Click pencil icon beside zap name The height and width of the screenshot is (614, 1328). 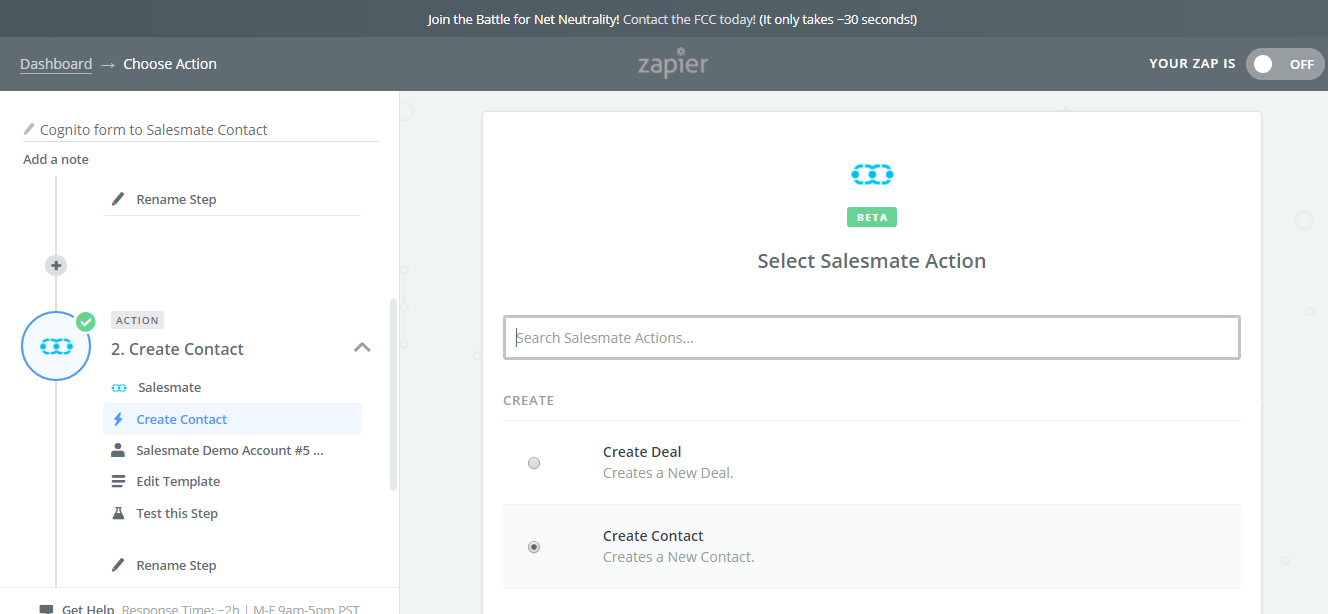point(29,129)
